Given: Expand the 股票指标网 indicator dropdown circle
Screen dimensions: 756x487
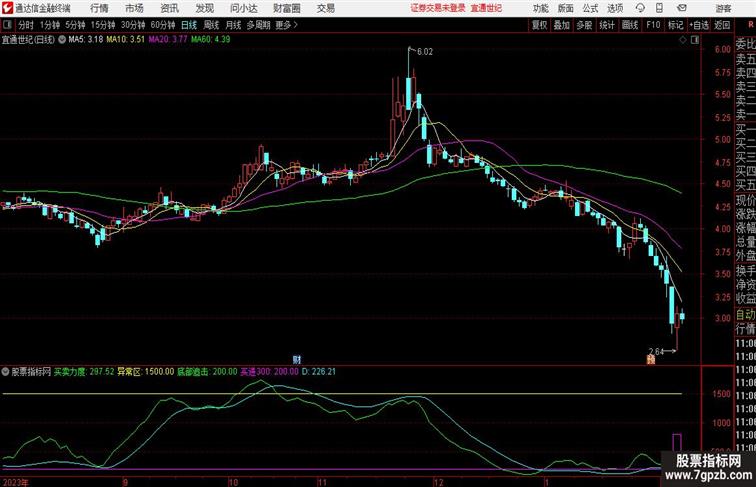Looking at the screenshot, I should [5, 372].
